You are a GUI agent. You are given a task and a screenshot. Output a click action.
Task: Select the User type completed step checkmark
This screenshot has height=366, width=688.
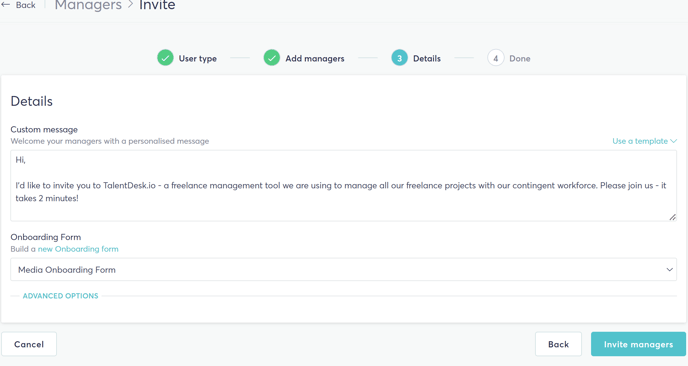pos(165,58)
